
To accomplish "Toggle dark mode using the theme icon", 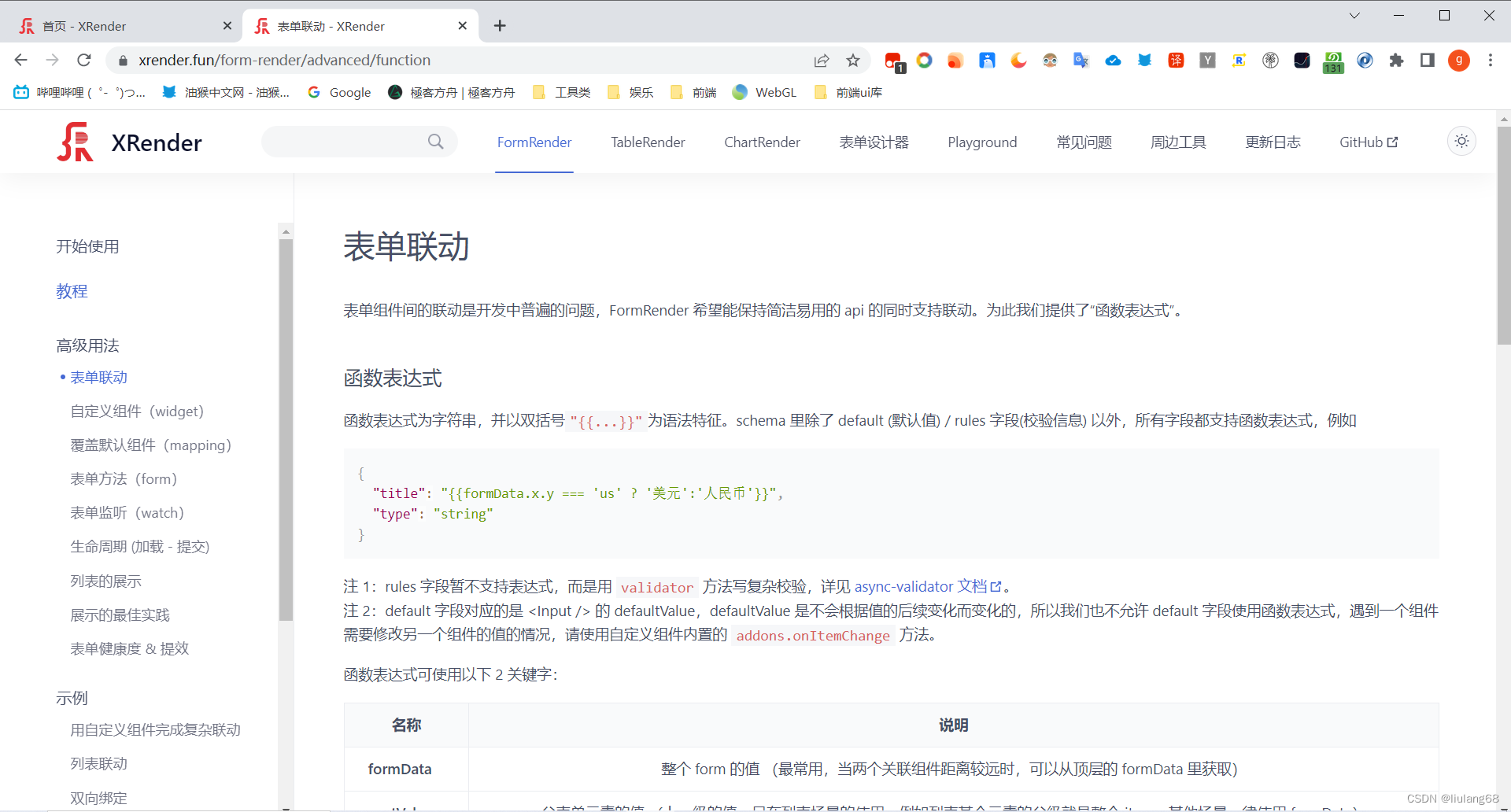I will coord(1461,142).
